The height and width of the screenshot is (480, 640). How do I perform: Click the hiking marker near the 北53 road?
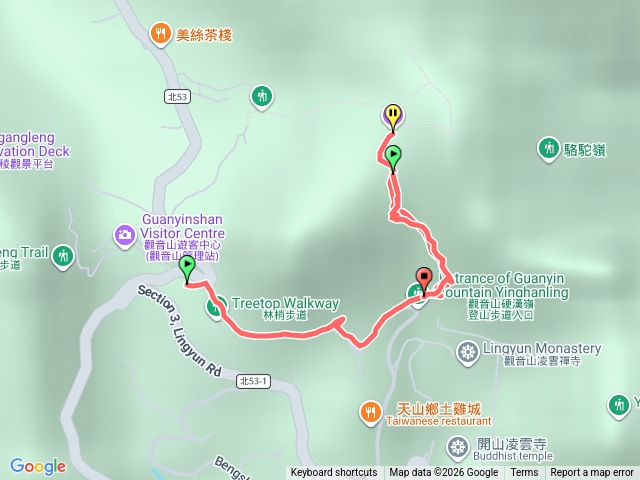coord(262,97)
